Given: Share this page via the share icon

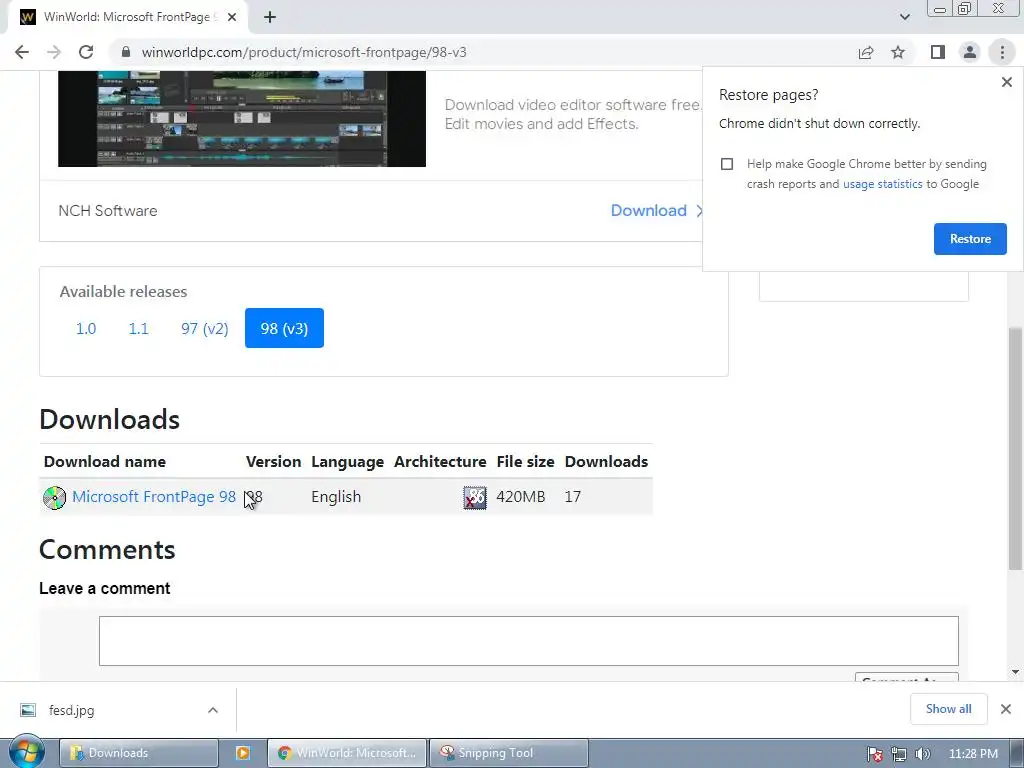Looking at the screenshot, I should [866, 52].
